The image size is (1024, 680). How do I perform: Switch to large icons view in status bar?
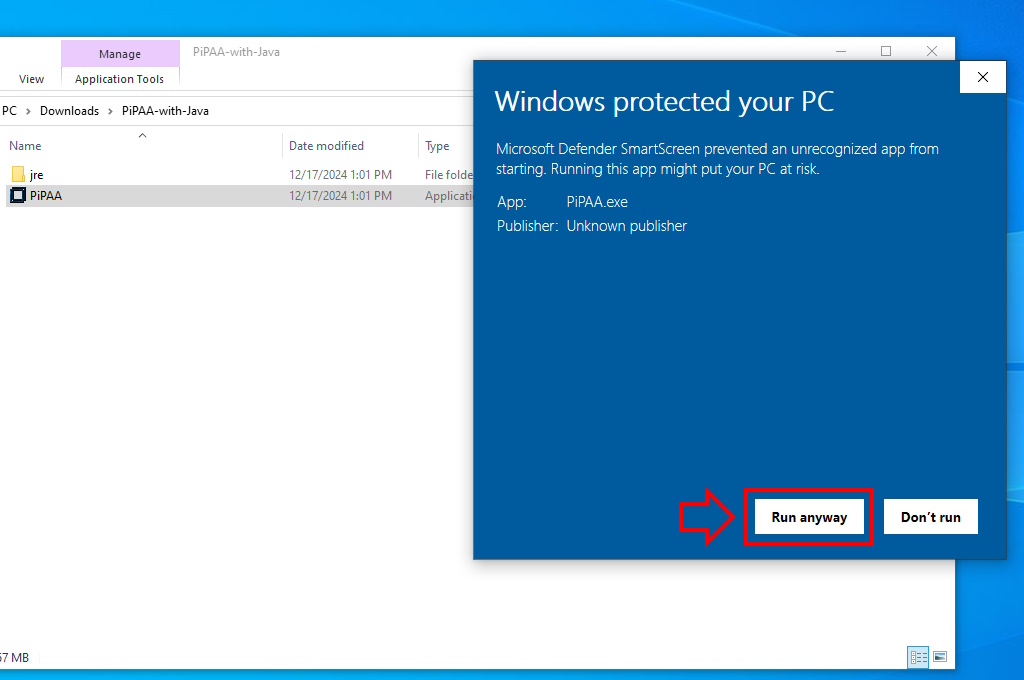(x=940, y=657)
